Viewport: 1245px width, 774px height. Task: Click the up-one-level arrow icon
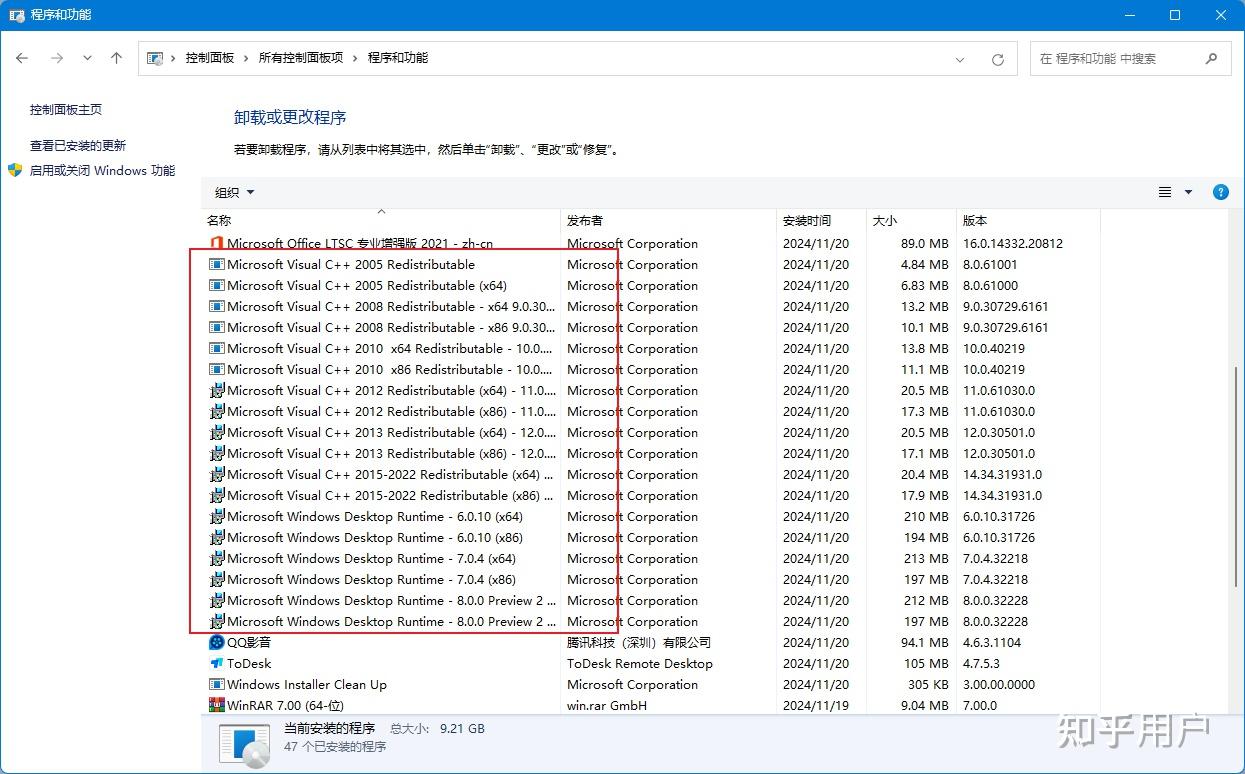point(116,58)
